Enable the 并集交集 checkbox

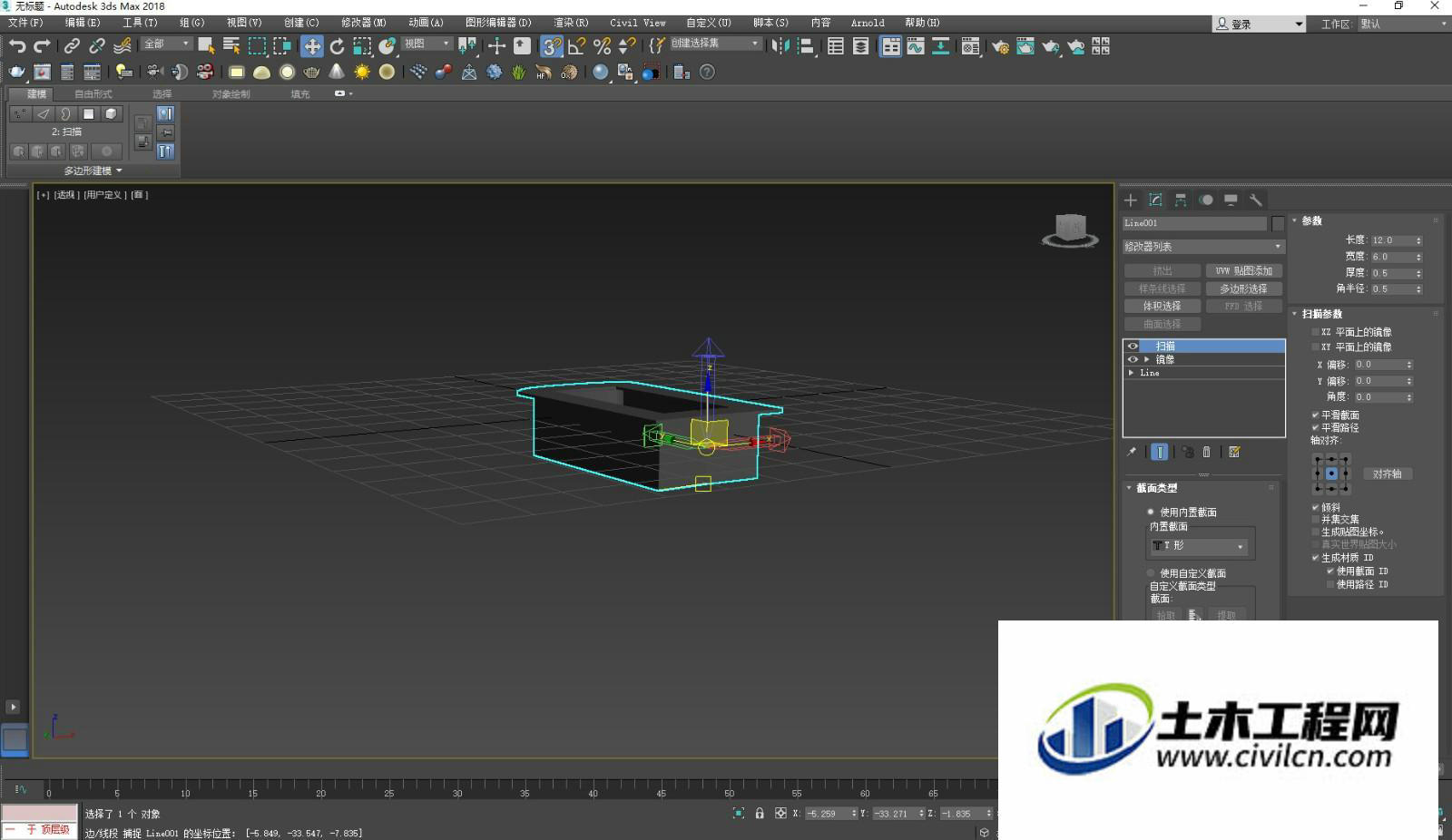[x=1315, y=519]
